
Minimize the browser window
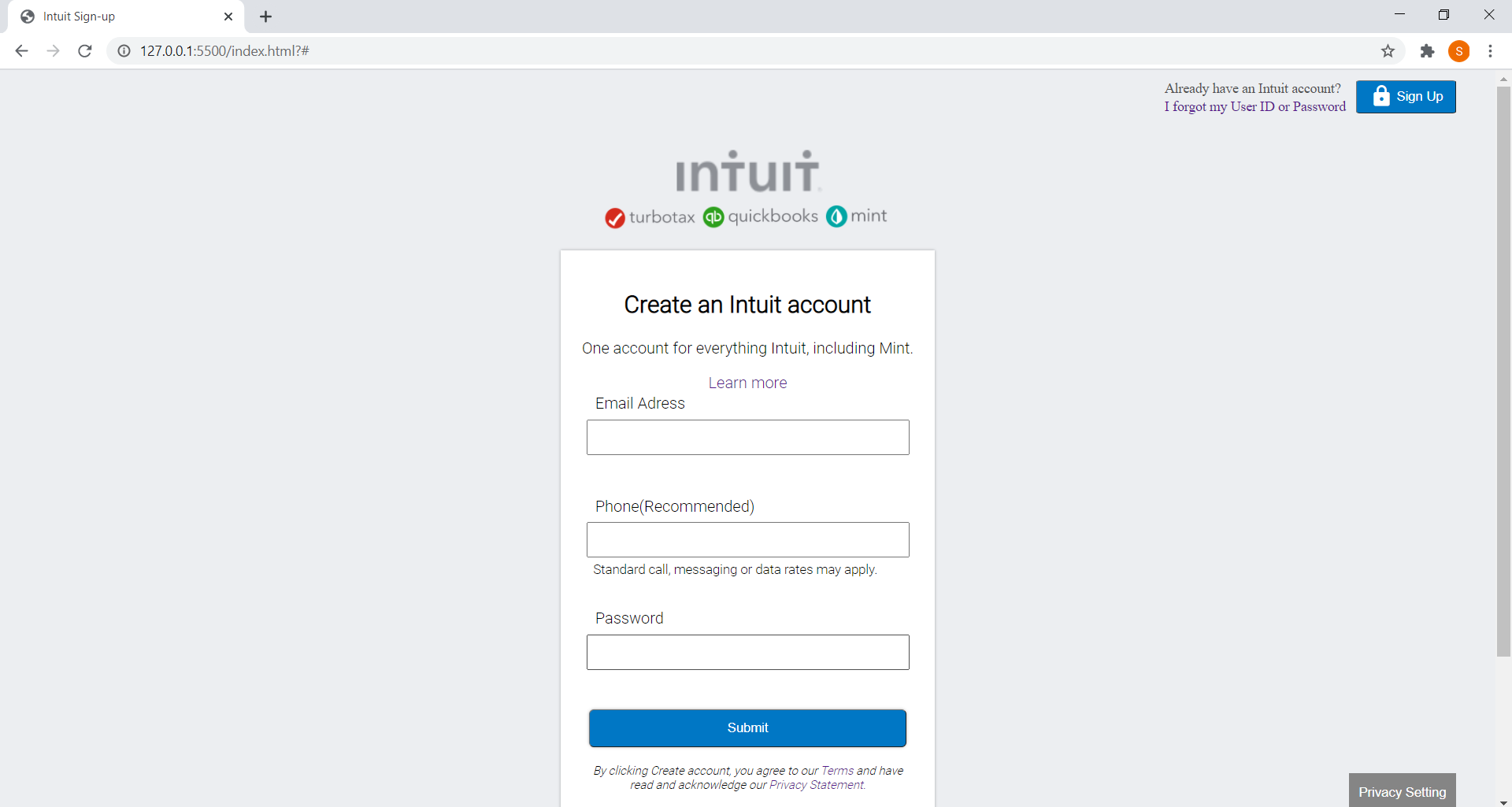(x=1399, y=15)
